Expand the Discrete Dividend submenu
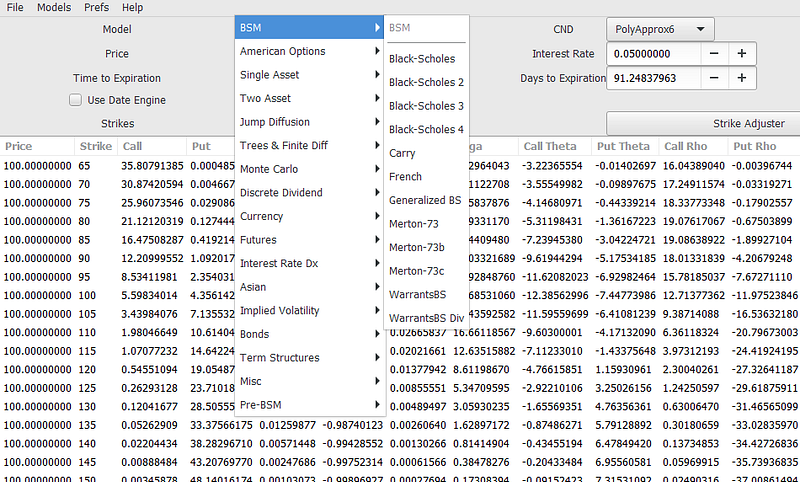The height and width of the screenshot is (482, 800). [309, 192]
